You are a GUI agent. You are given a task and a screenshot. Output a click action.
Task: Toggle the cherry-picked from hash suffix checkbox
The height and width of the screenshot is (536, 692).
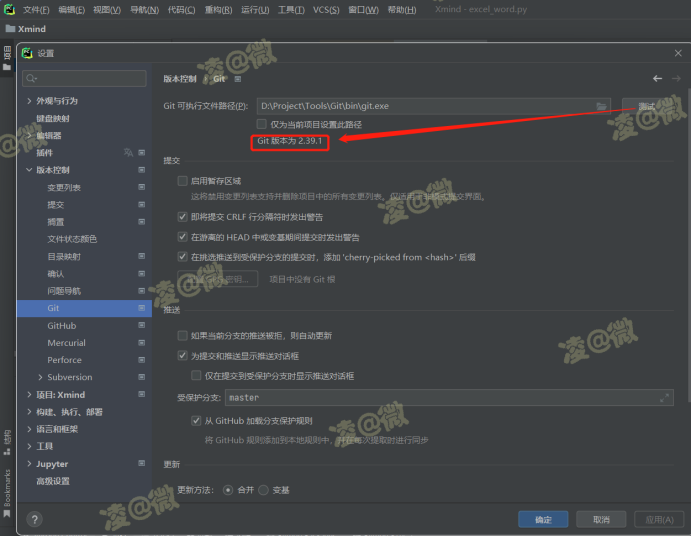pyautogui.click(x=182, y=257)
